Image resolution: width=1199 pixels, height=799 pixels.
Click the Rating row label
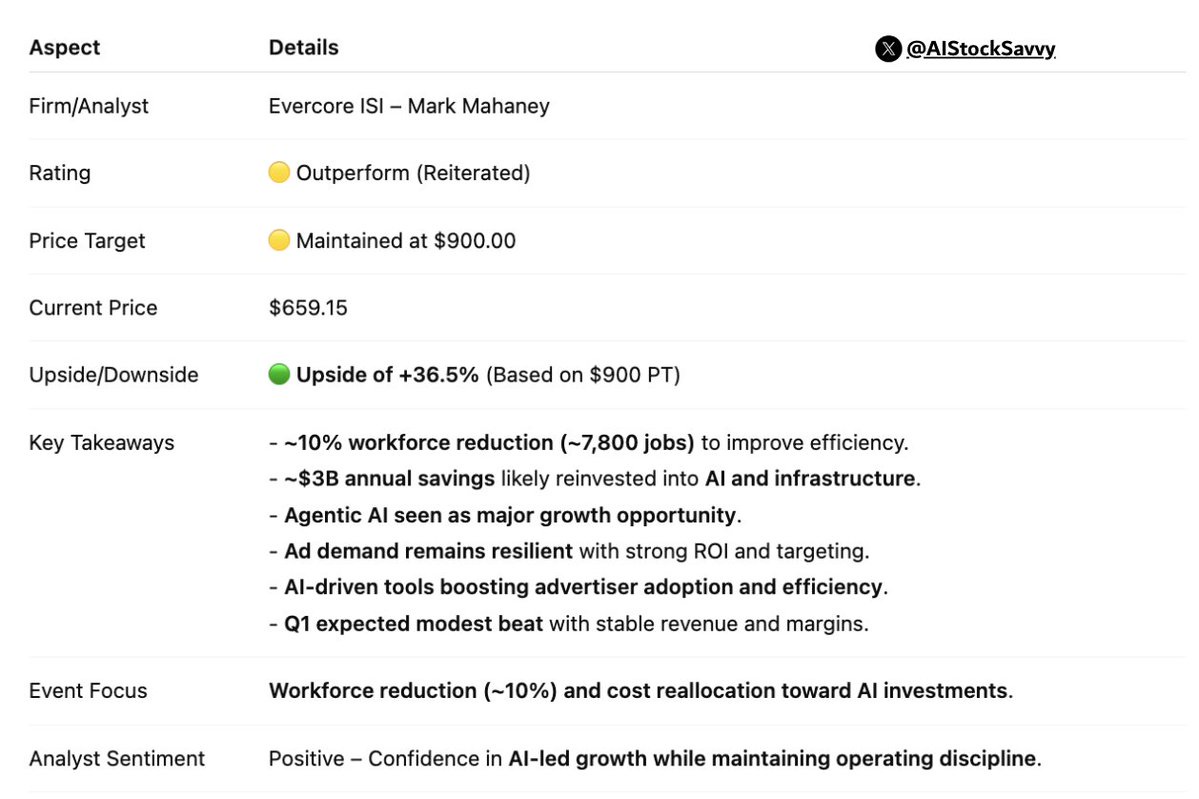(x=60, y=173)
